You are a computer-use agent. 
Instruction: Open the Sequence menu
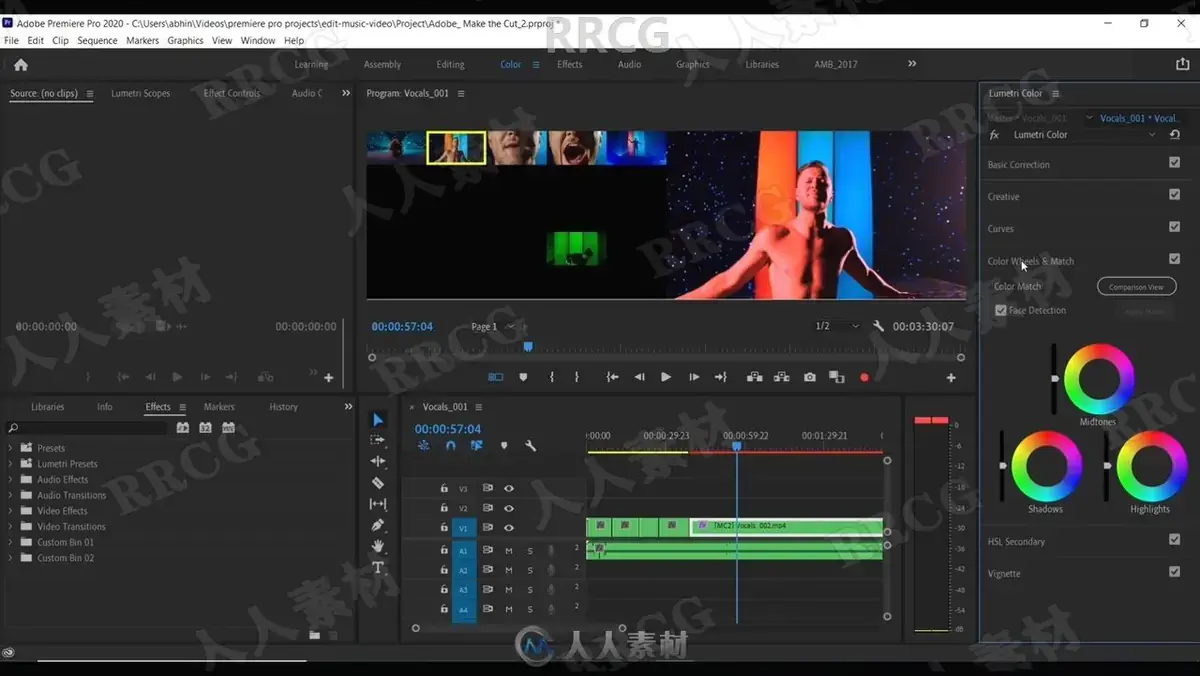(x=97, y=41)
